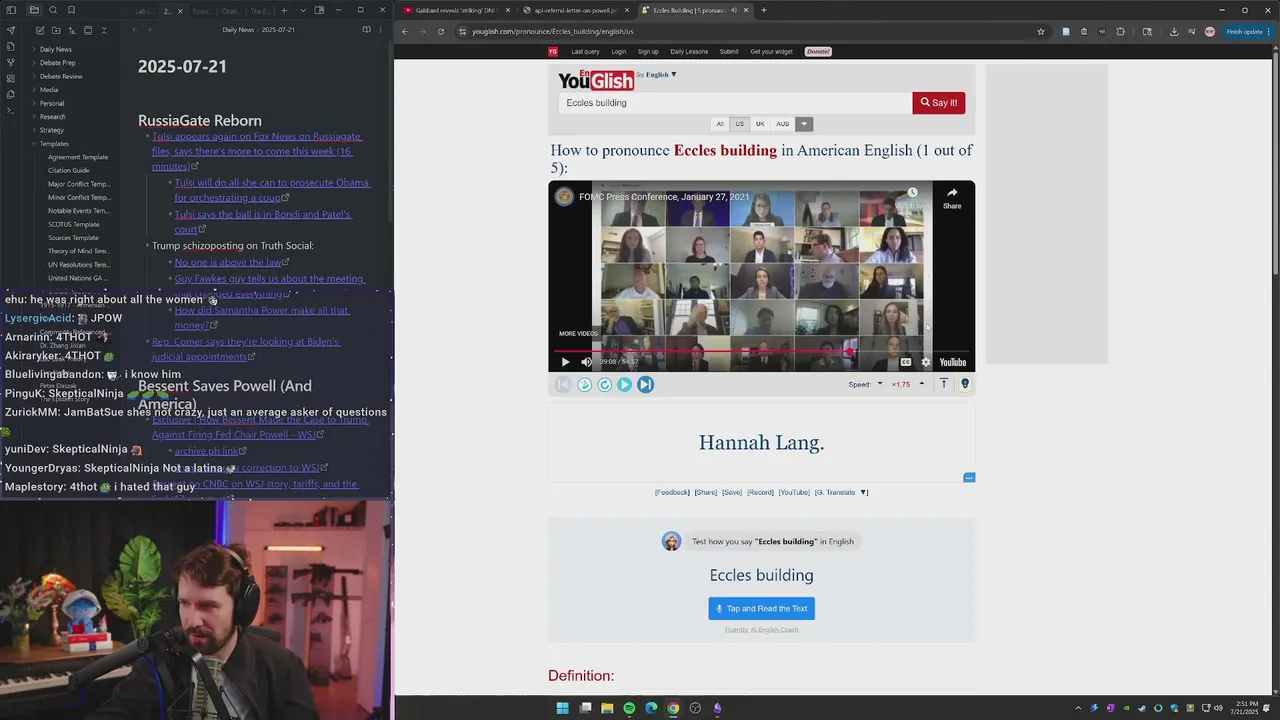The image size is (1280, 720).
Task: Open Obsidian tab list chevron
Action: pyautogui.click(x=301, y=10)
